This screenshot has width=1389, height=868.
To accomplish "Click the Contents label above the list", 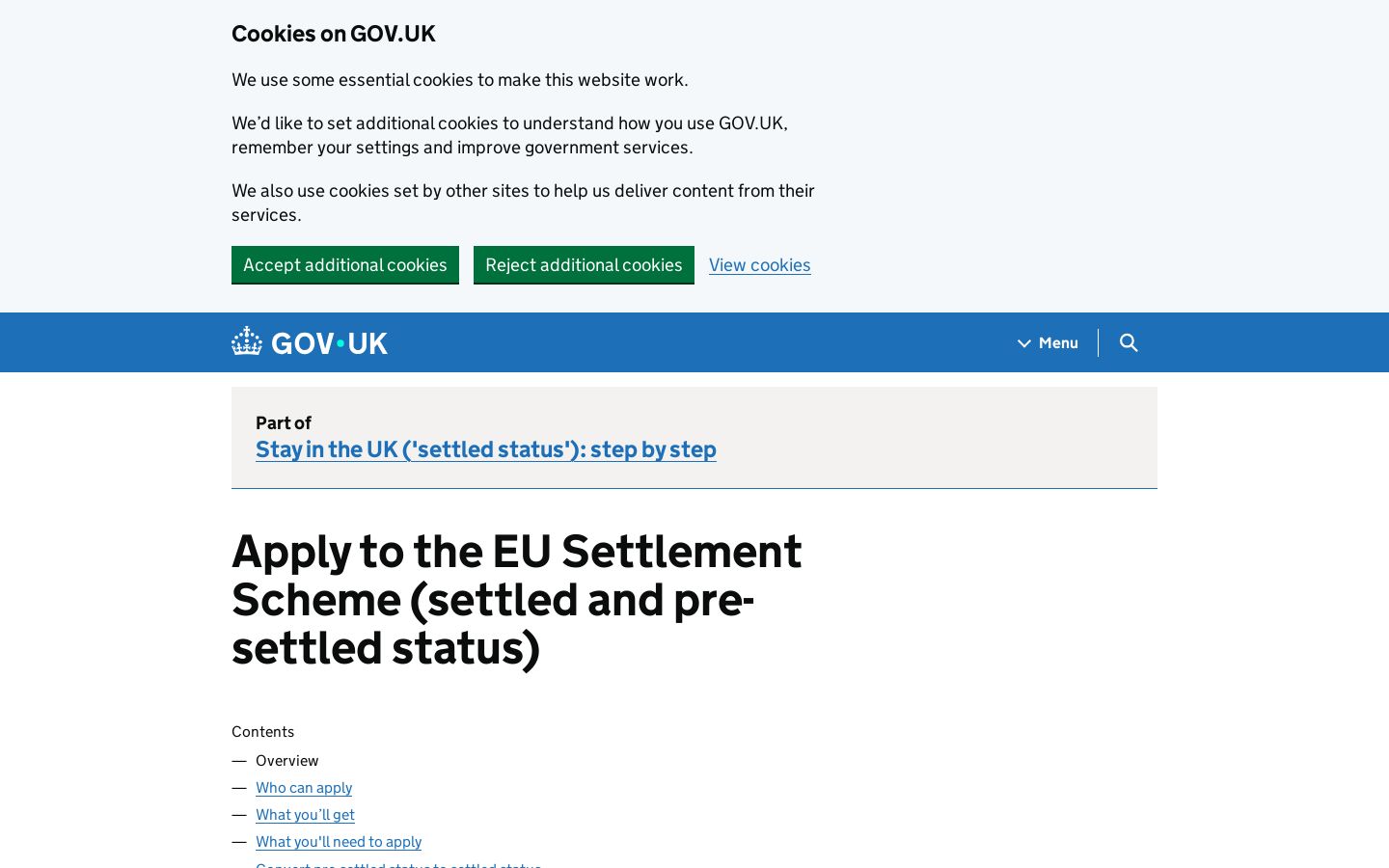I will (262, 731).
